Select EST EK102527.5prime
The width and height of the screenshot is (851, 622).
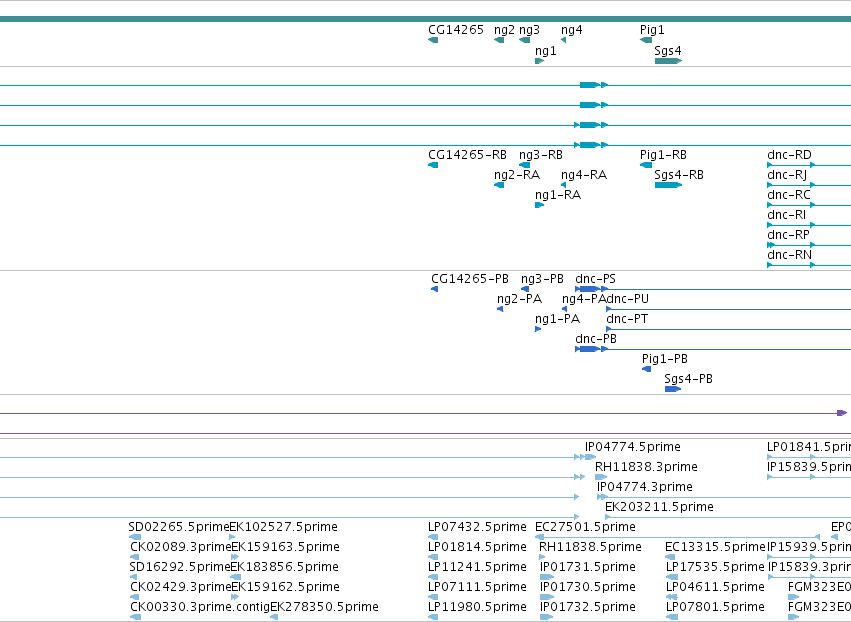click(283, 528)
